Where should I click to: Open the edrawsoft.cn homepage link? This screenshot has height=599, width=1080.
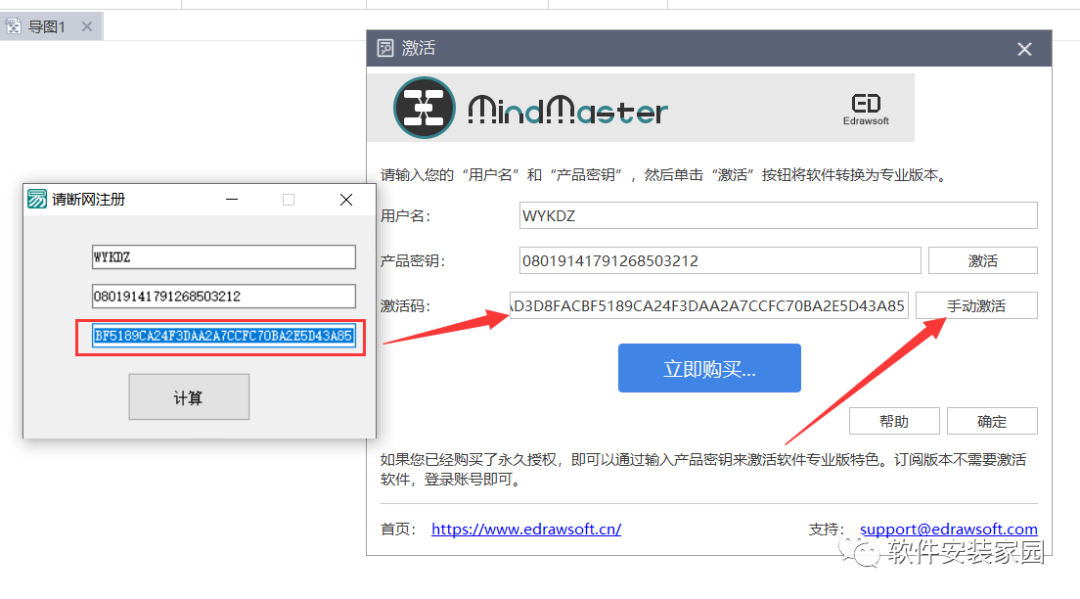pos(526,529)
